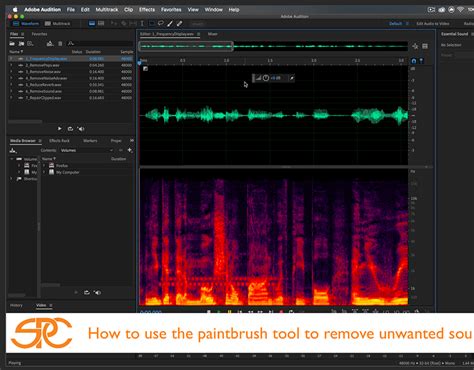Select the Time Selection tool
Screen dimensions: 474x370
pyautogui.click(x=142, y=23)
